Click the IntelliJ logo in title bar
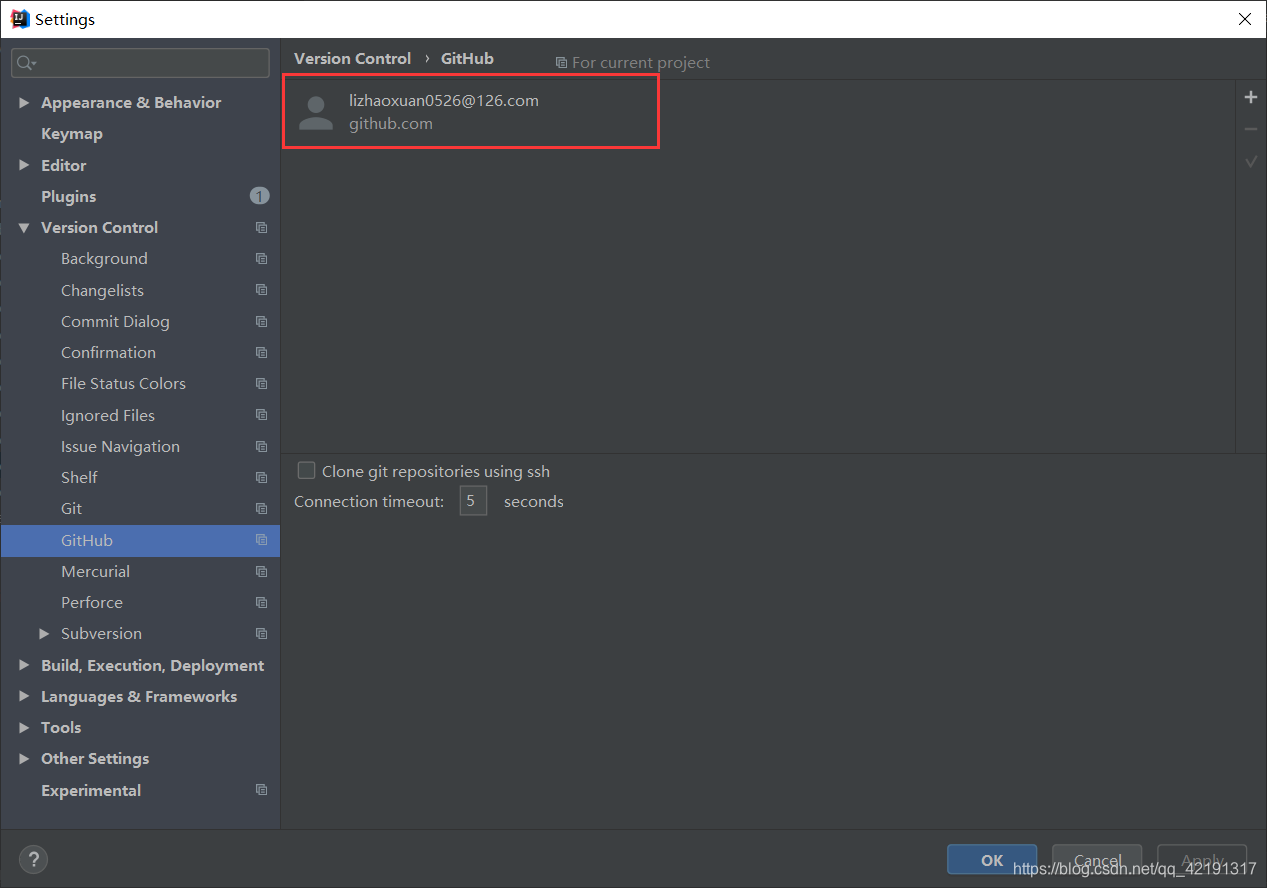The width and height of the screenshot is (1267, 888). pyautogui.click(x=19, y=18)
